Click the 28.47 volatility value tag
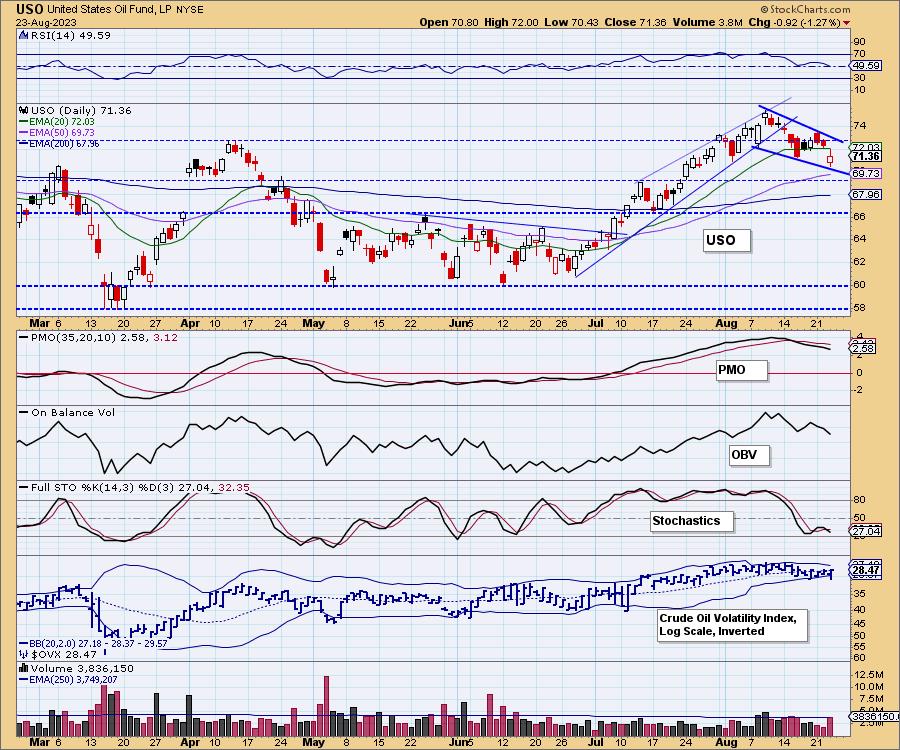The height and width of the screenshot is (750, 900). click(x=866, y=570)
